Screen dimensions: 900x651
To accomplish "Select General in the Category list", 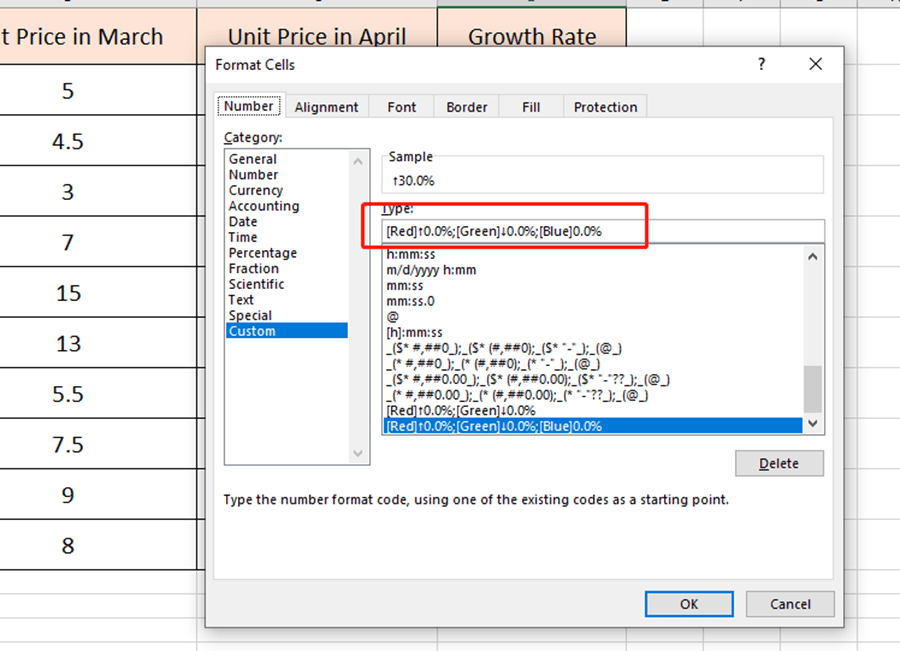I will click(x=286, y=159).
